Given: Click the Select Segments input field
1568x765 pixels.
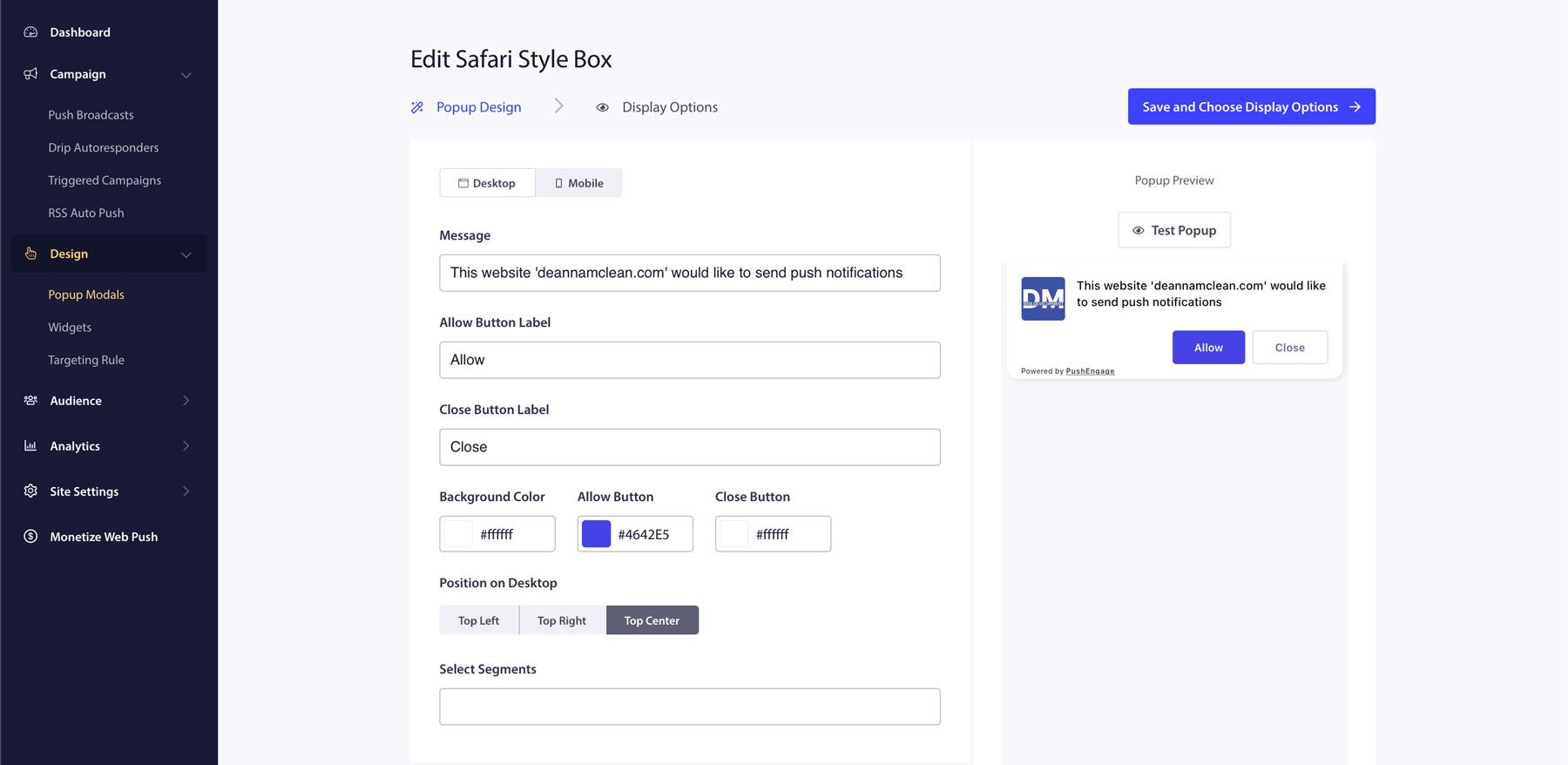Looking at the screenshot, I should click(x=689, y=707).
